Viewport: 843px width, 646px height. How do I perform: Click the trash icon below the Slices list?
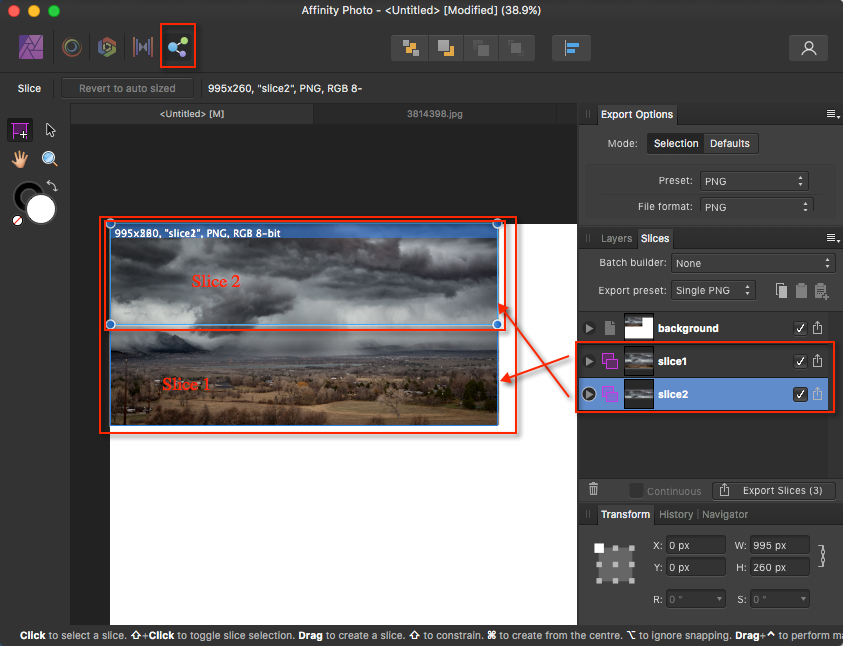coord(593,490)
